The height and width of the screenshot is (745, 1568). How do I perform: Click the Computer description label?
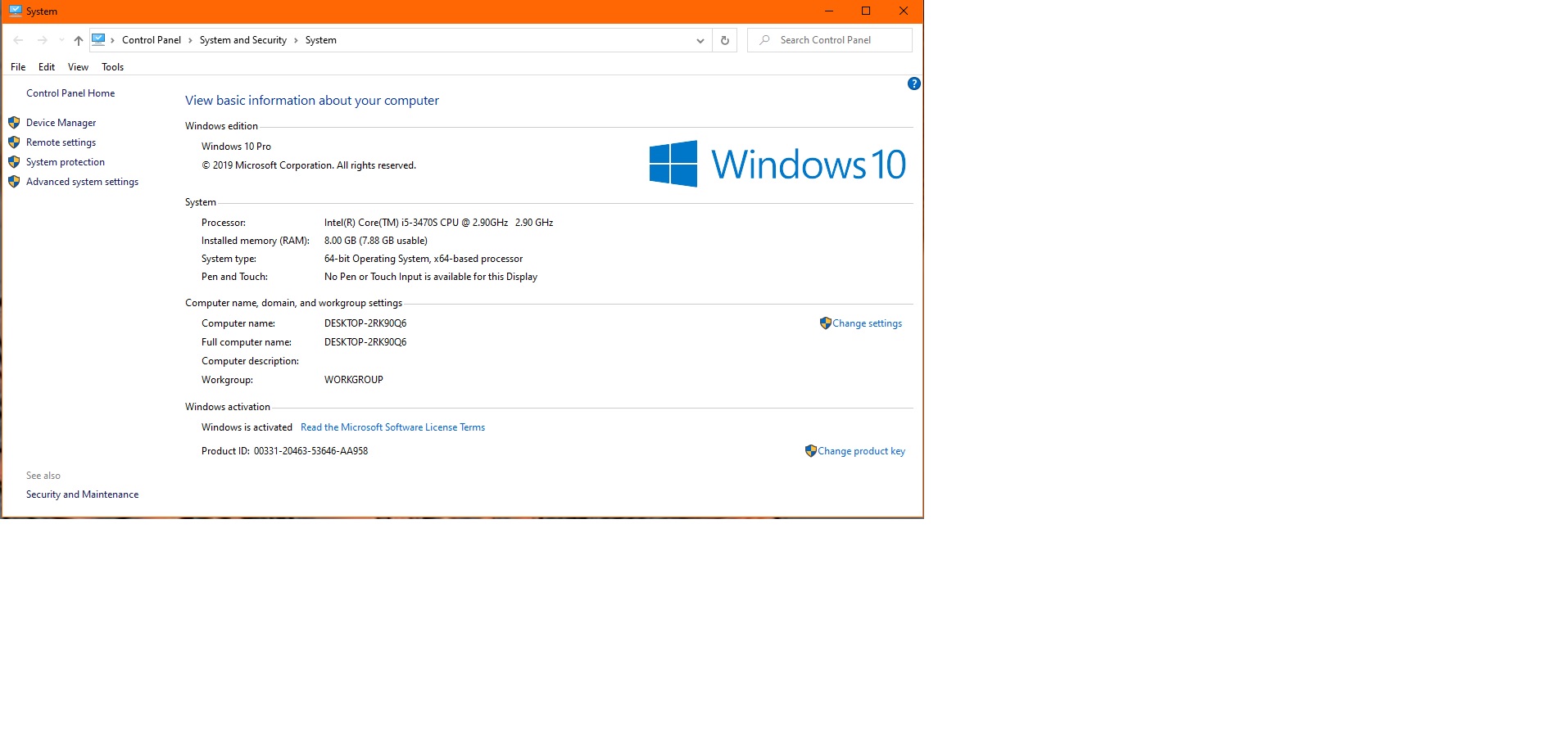[x=250, y=361]
